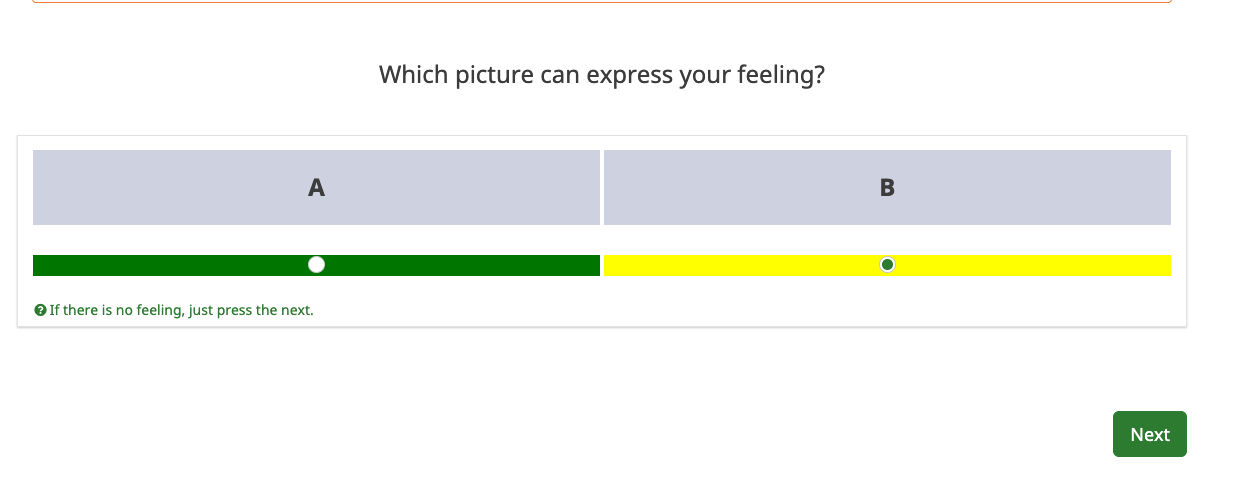Click the hint text about no feeling
Viewport: 1239px width, 501px height.
click(181, 311)
